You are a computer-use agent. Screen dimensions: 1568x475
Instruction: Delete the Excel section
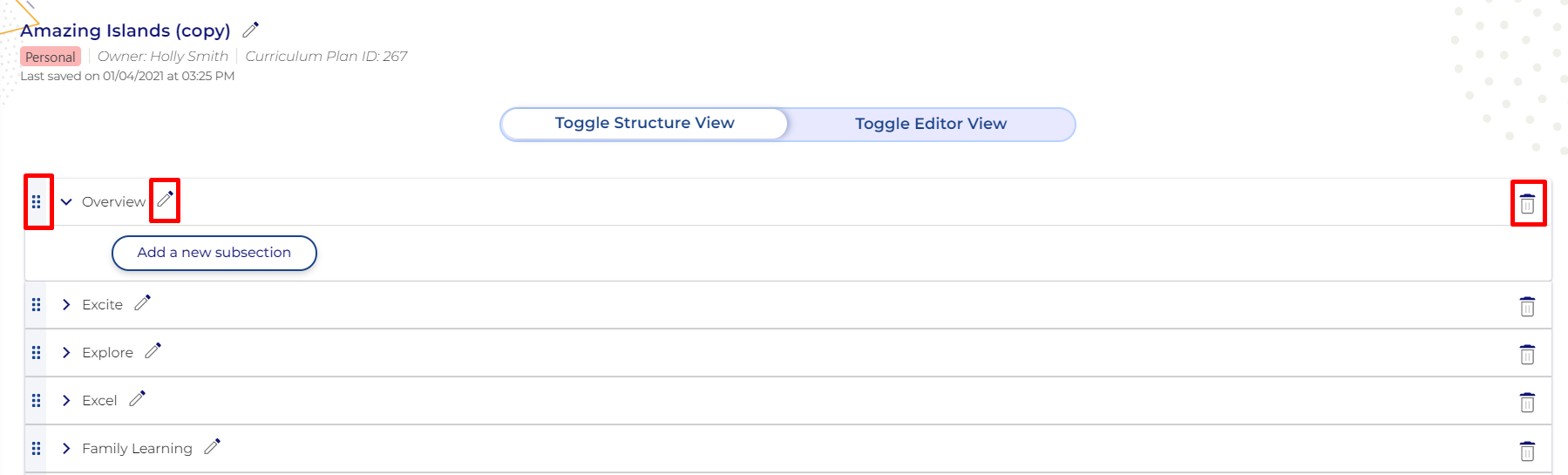coord(1527,403)
